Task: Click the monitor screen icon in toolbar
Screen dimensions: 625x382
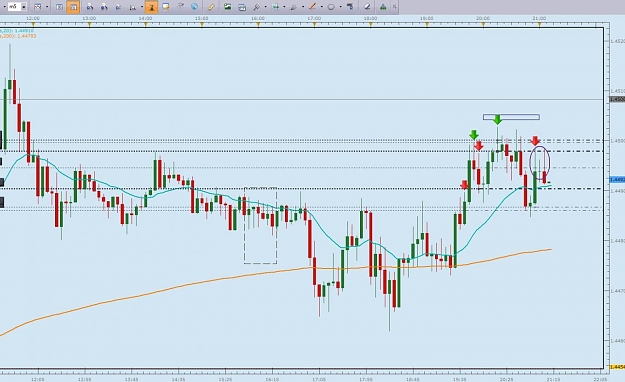Action: 166,7
